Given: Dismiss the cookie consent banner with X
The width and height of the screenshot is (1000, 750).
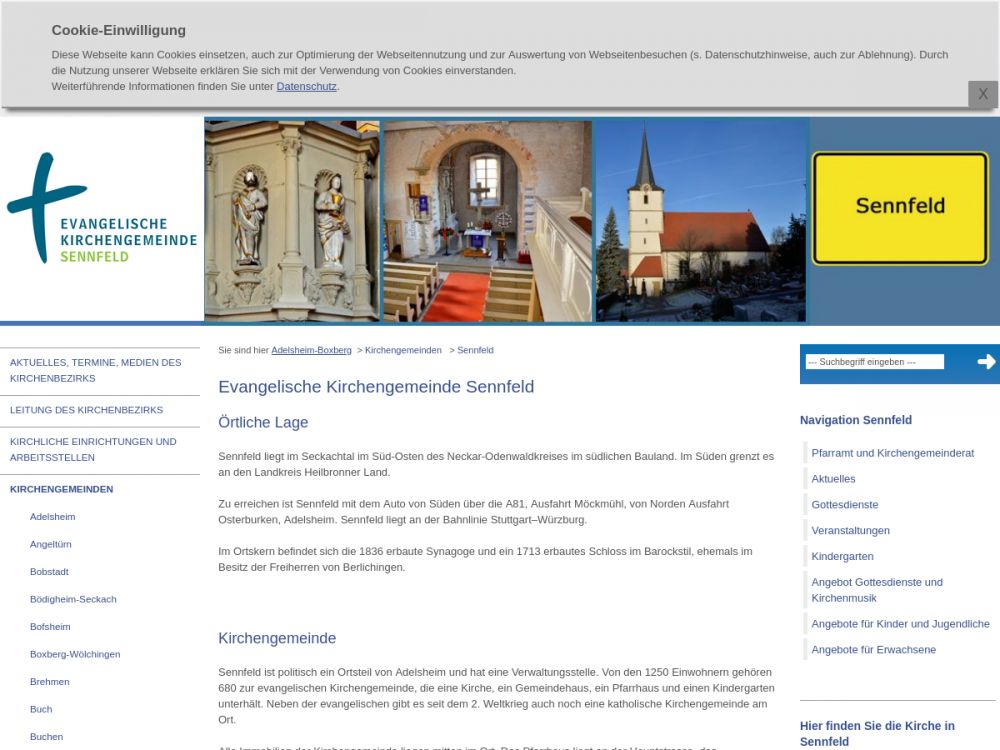Looking at the screenshot, I should (x=982, y=94).
